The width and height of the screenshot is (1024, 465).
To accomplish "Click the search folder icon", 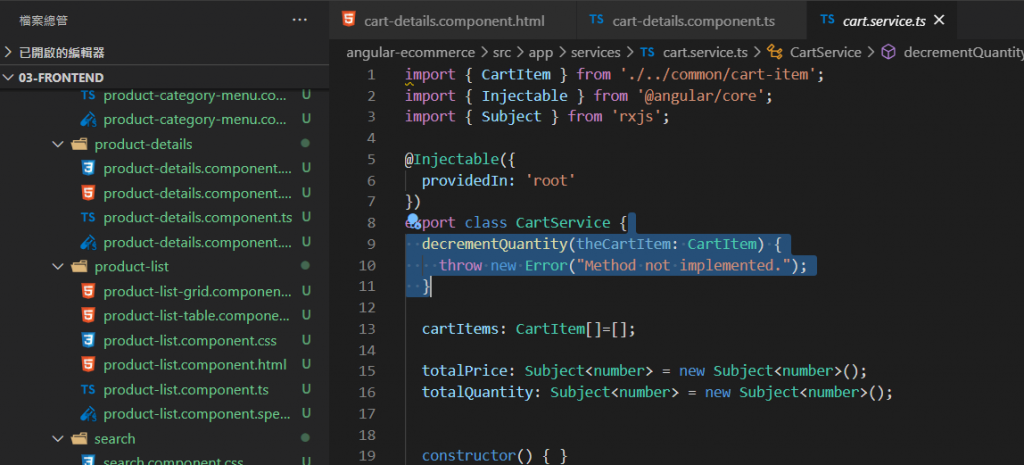I will click(x=79, y=438).
